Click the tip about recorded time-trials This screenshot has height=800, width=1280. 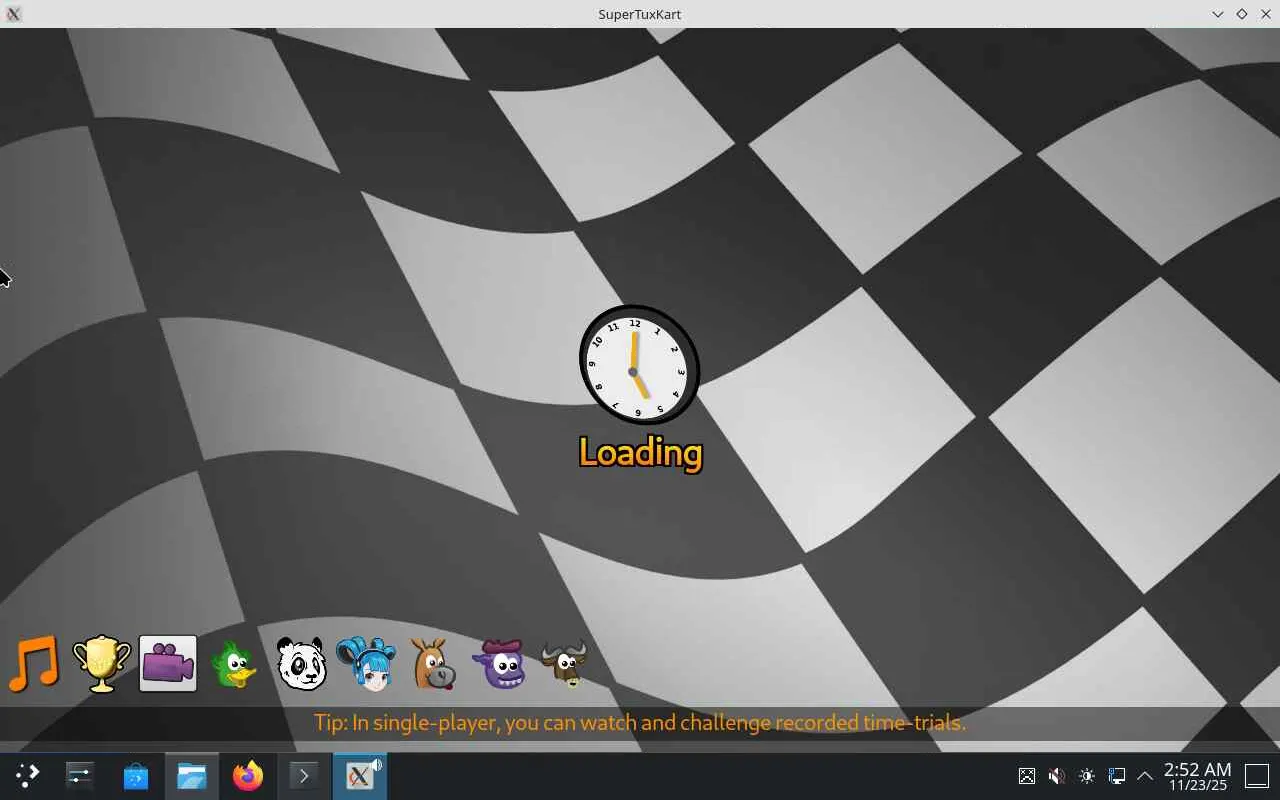[640, 722]
